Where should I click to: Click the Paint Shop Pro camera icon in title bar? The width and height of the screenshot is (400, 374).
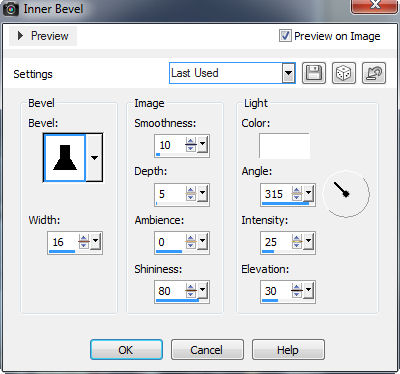[x=10, y=9]
